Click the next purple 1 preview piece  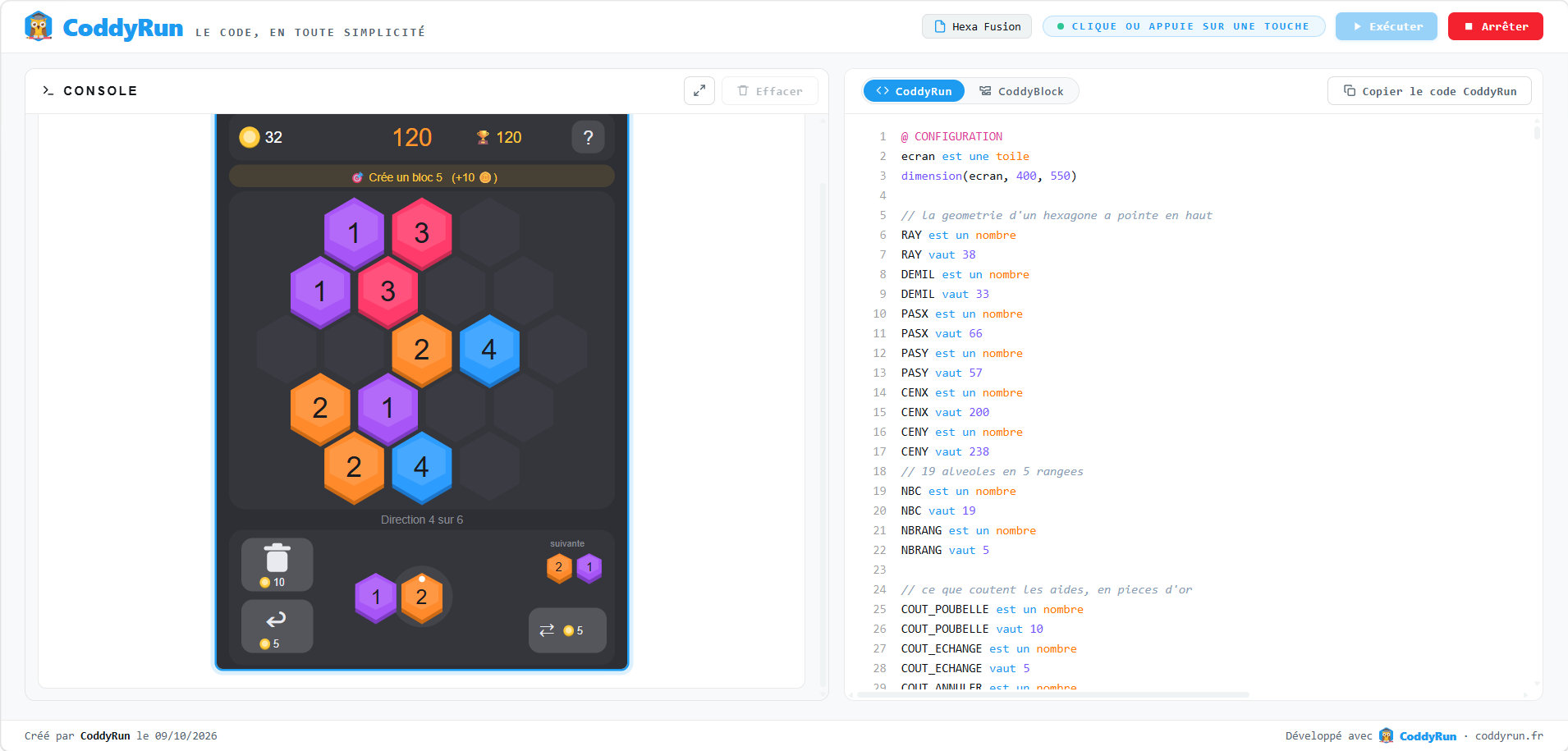(x=589, y=567)
